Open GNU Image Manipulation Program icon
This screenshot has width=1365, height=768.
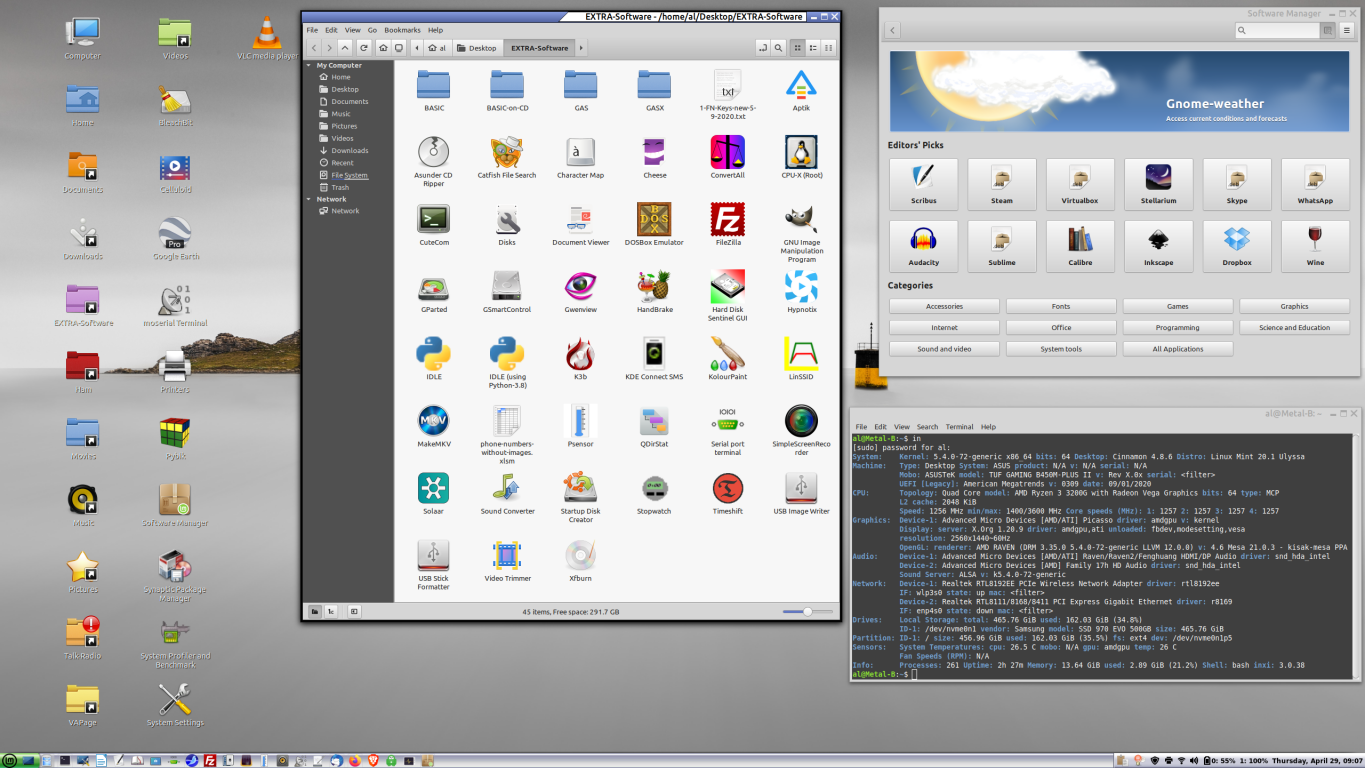coord(801,219)
